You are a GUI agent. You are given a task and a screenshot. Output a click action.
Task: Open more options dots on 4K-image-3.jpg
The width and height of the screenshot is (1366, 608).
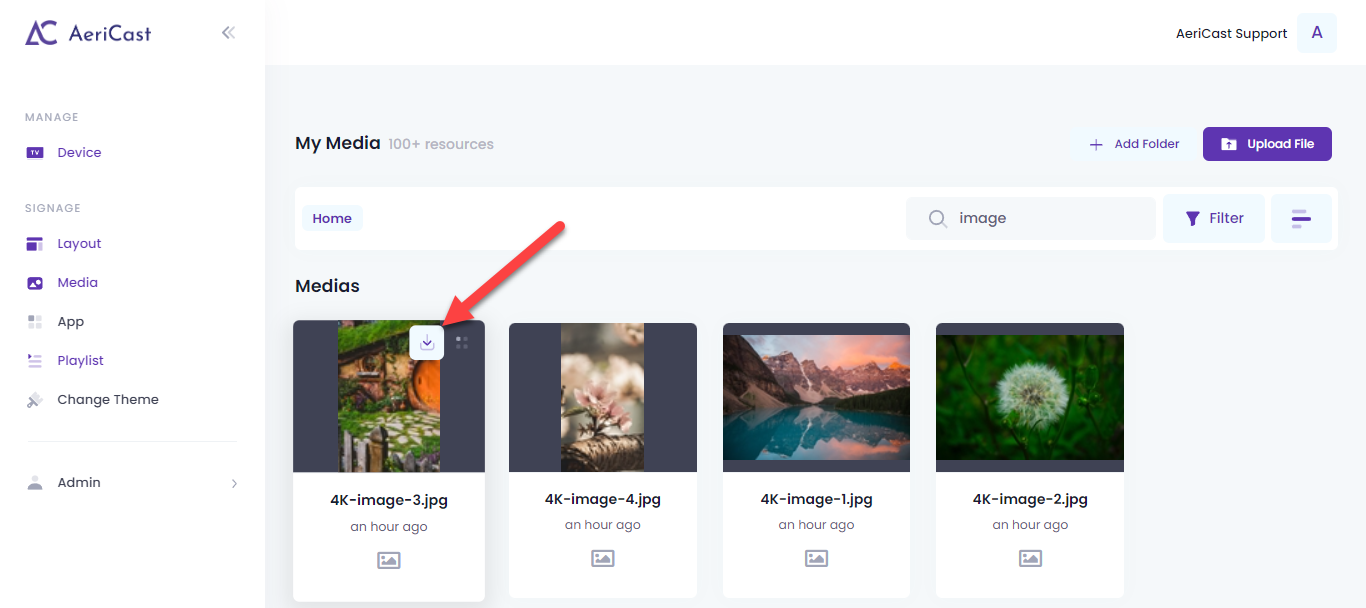pyautogui.click(x=462, y=342)
